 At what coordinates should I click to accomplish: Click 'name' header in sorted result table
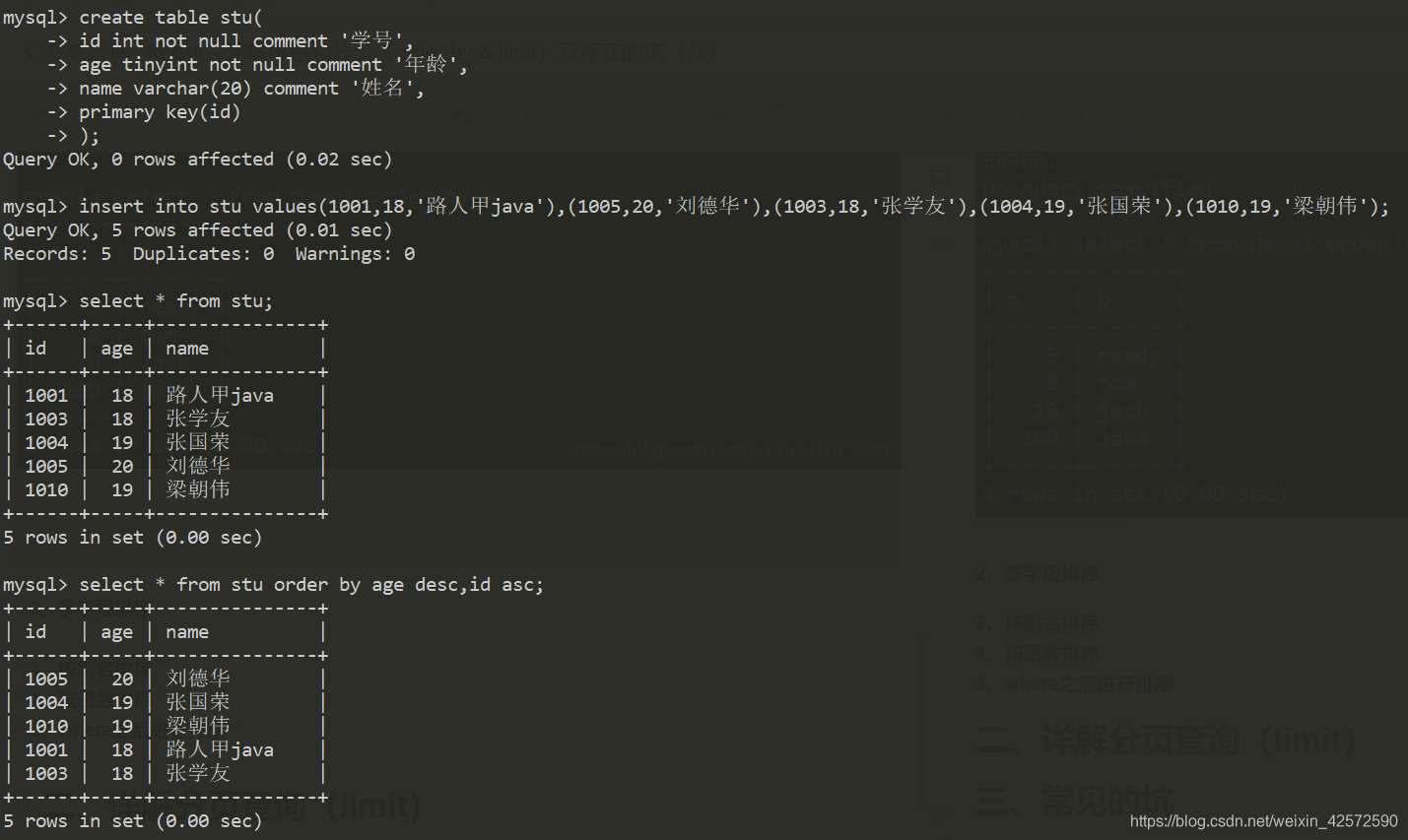tap(187, 632)
